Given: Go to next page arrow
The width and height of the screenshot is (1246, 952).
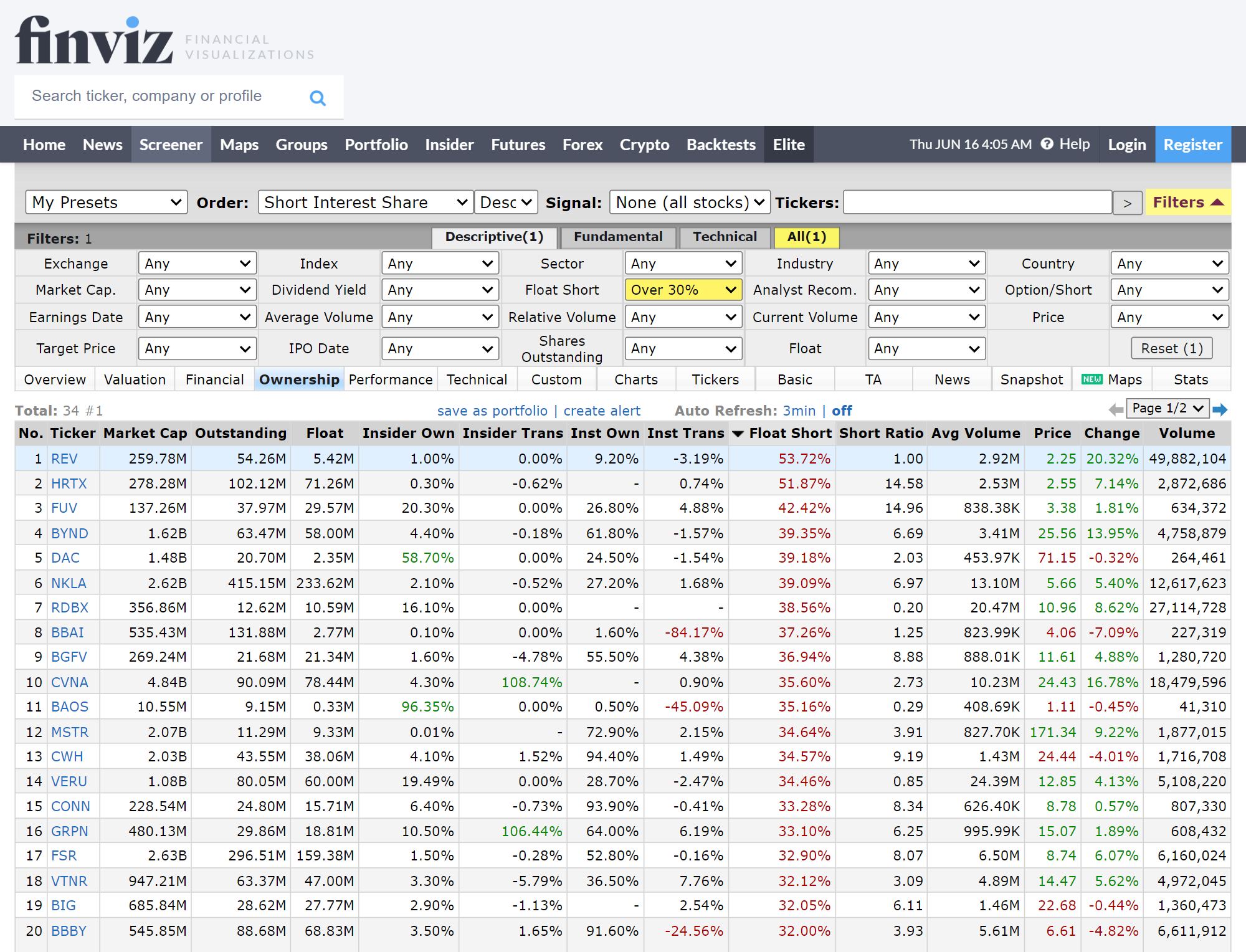Looking at the screenshot, I should 1220,409.
